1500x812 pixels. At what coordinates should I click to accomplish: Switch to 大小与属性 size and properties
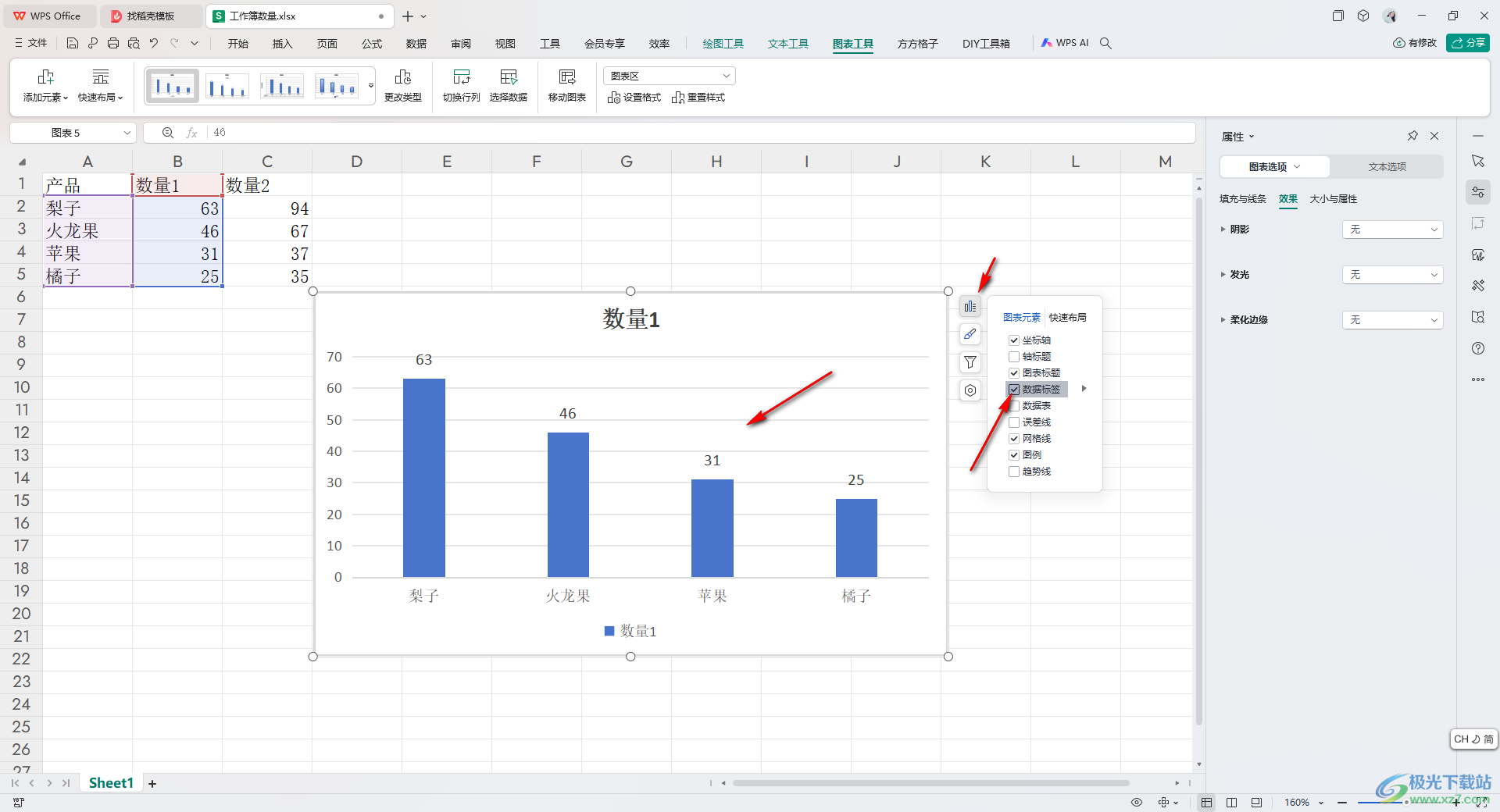tap(1334, 199)
